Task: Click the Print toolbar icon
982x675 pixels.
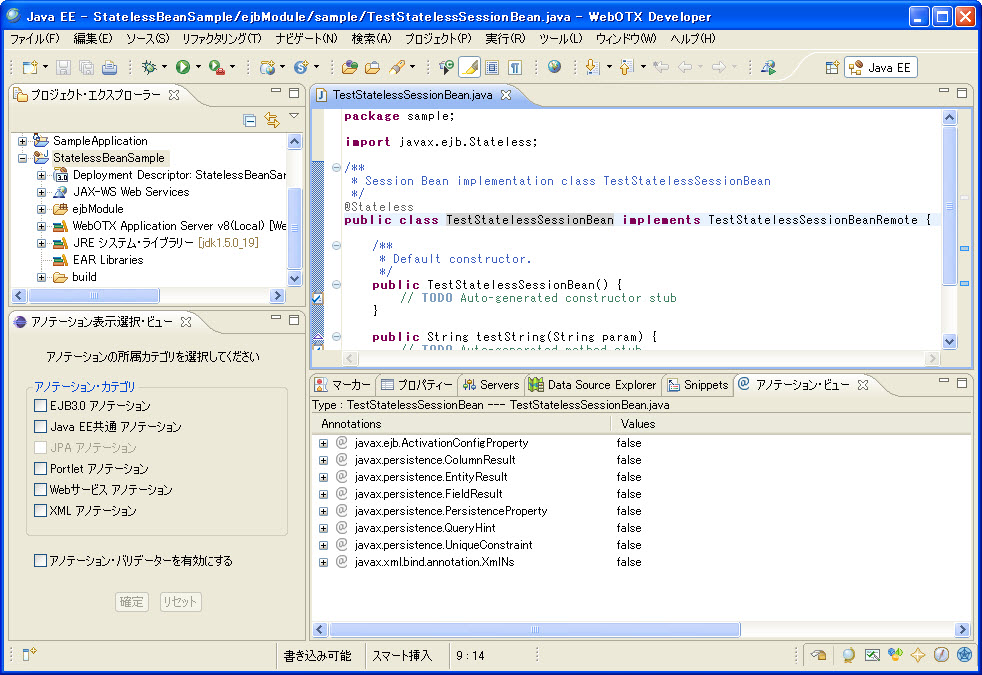Action: (109, 67)
